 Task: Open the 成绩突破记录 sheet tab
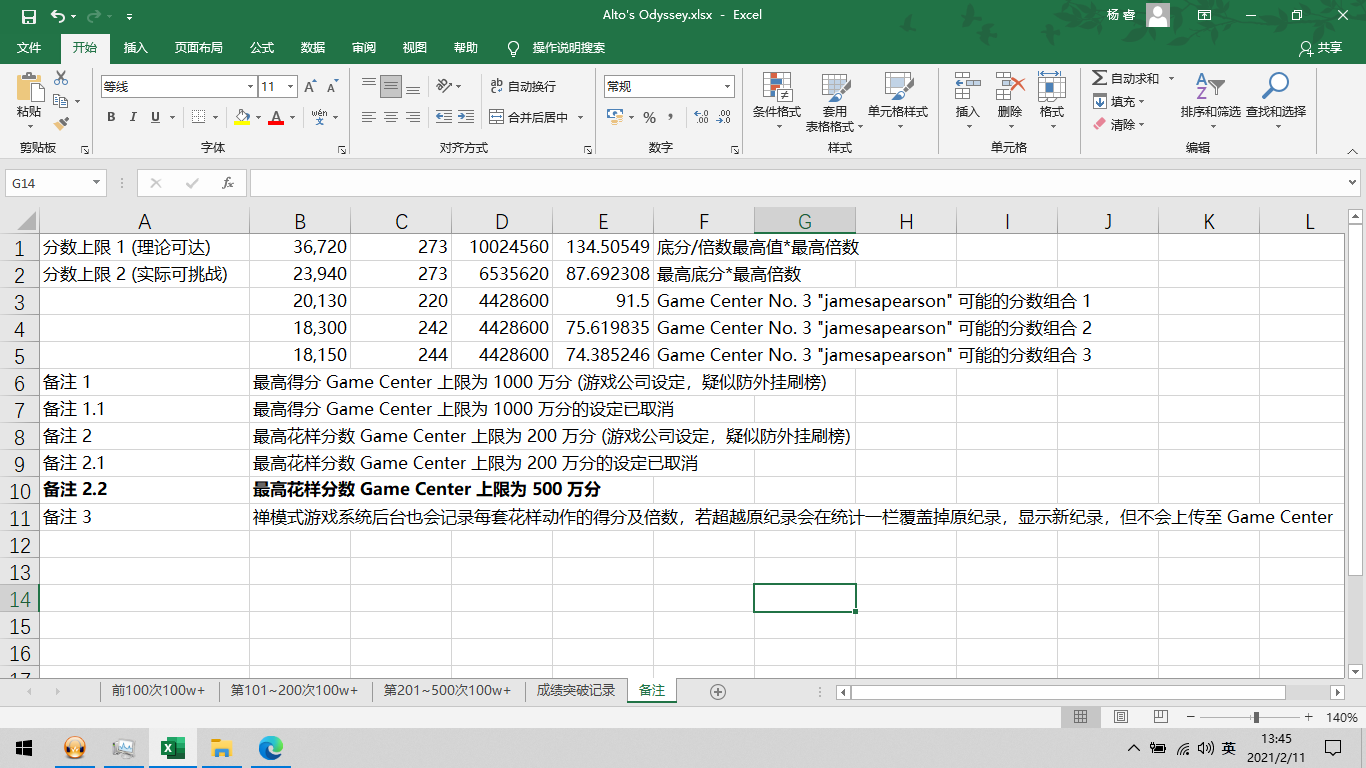tap(575, 690)
